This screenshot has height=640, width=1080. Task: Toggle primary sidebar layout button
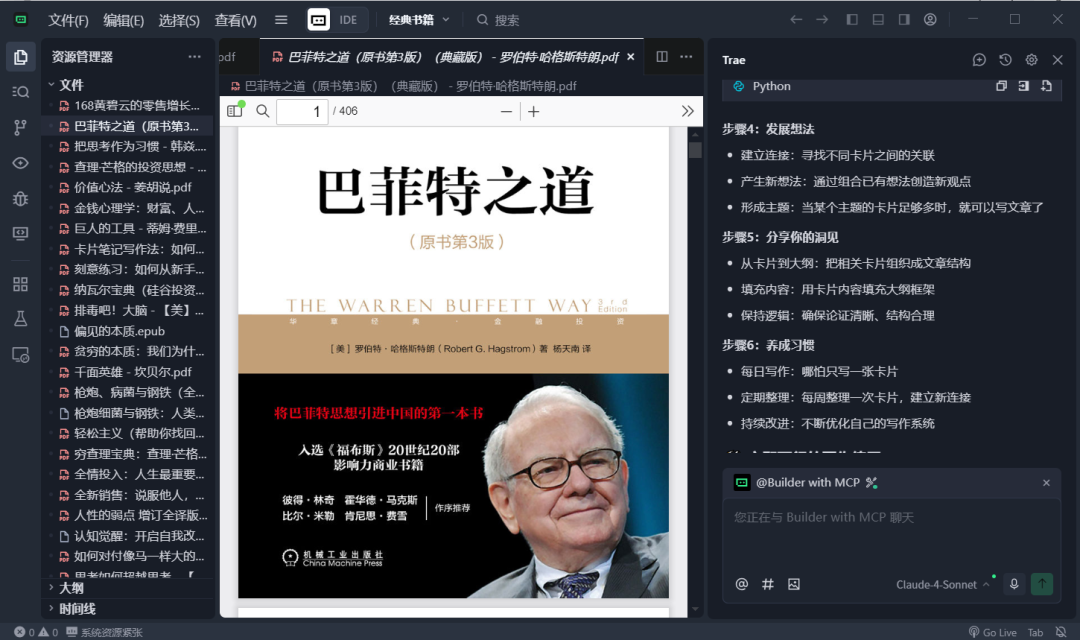tap(852, 19)
